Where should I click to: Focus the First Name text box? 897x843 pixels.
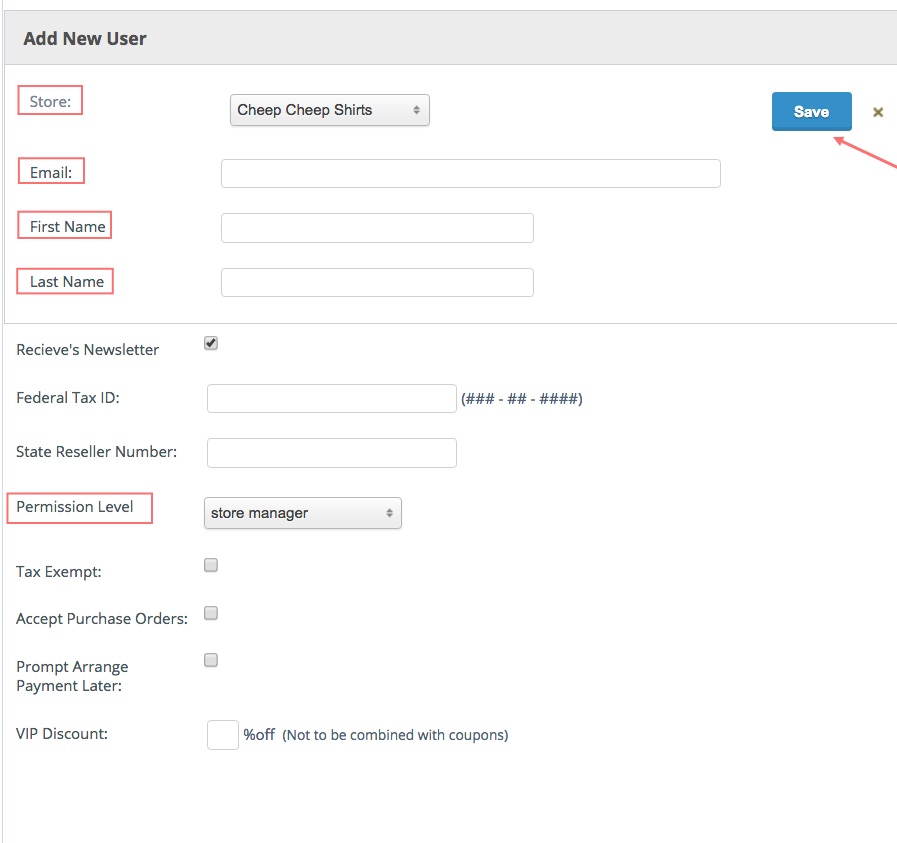[377, 228]
